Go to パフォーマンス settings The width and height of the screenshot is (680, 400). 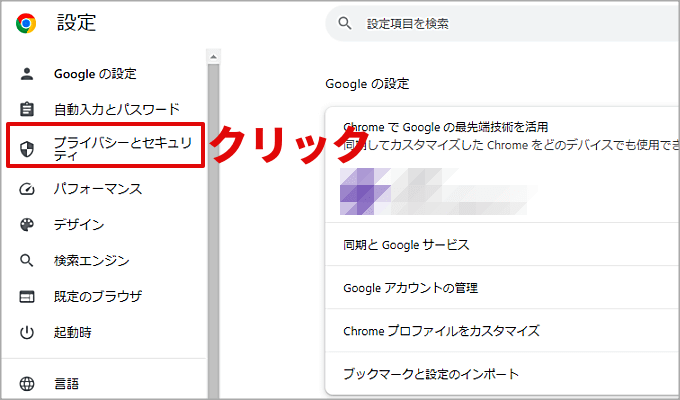[98, 189]
